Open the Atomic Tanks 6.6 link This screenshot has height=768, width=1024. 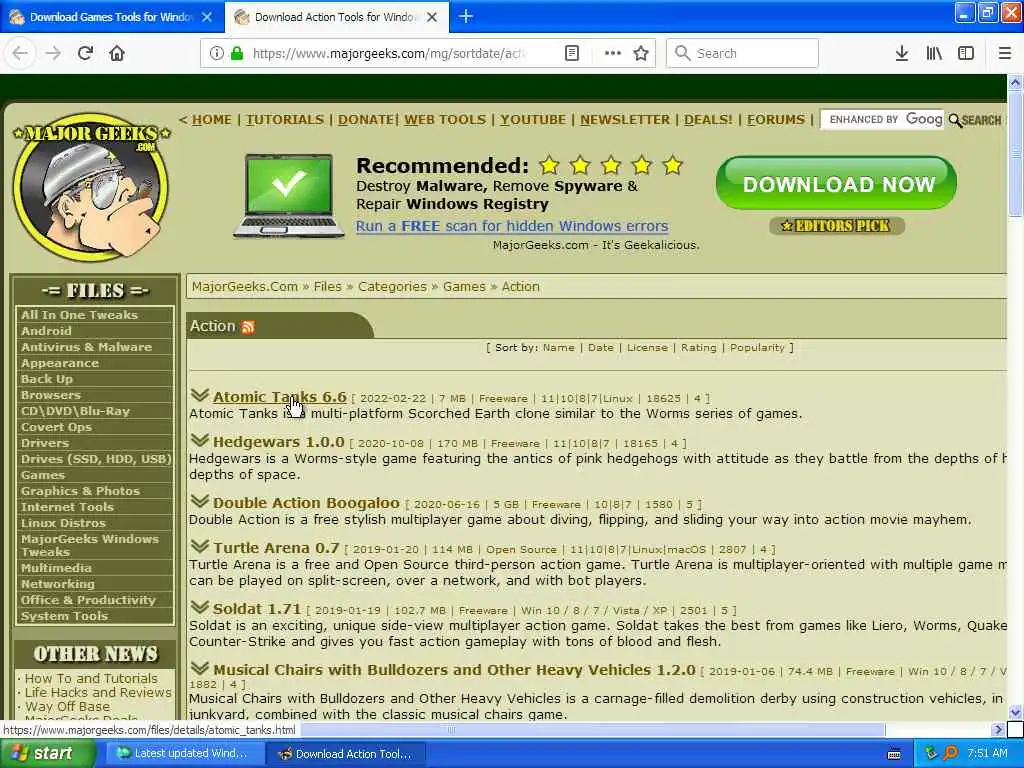(280, 397)
